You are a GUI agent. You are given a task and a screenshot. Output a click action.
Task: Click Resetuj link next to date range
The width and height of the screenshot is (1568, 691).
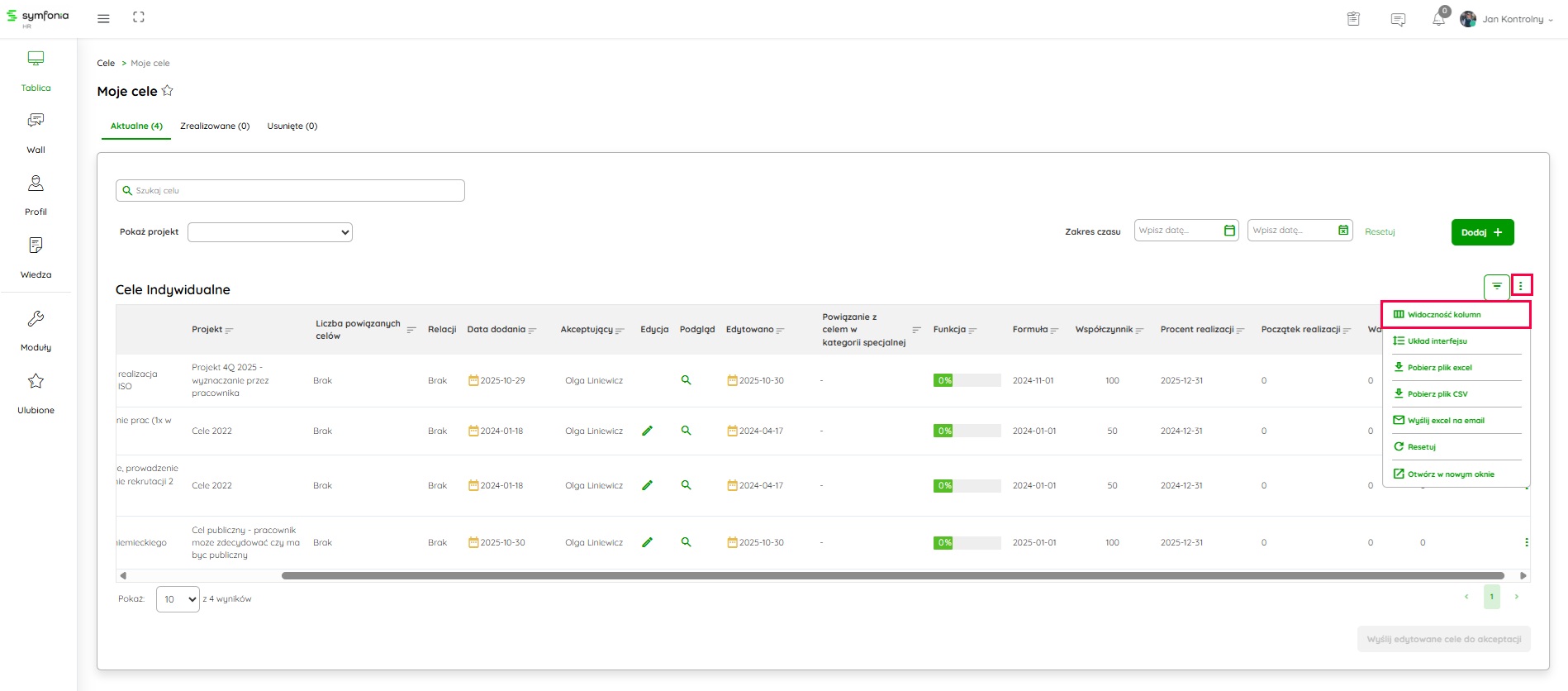coord(1380,232)
